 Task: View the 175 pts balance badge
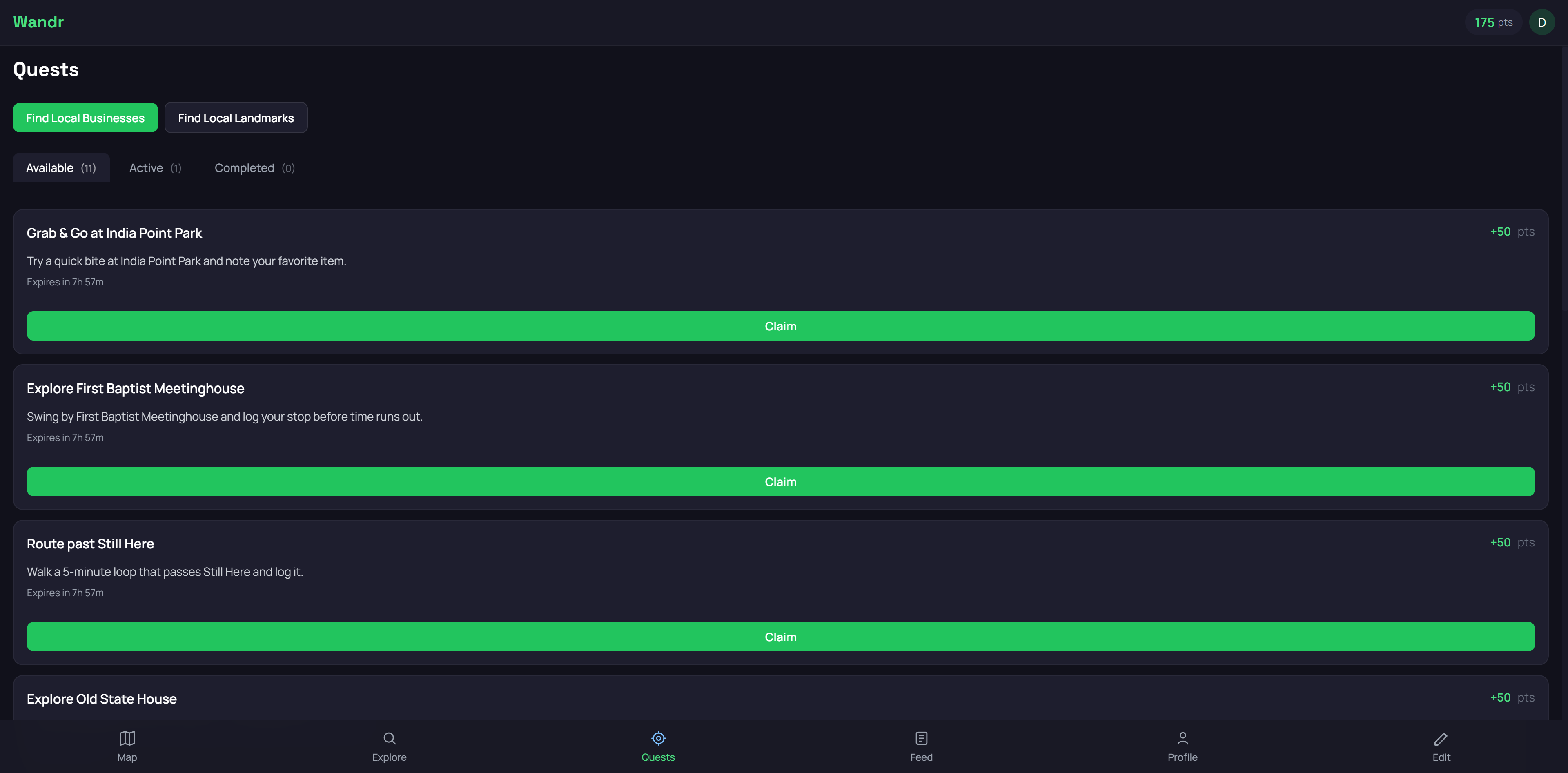[1493, 22]
